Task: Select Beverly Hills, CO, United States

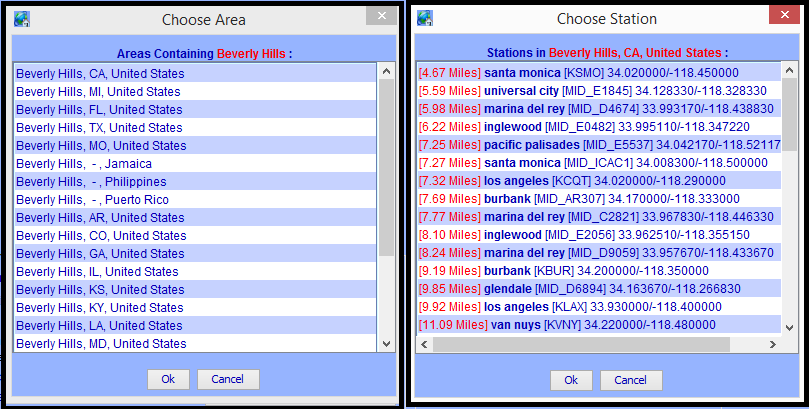Action: pyautogui.click(x=196, y=236)
